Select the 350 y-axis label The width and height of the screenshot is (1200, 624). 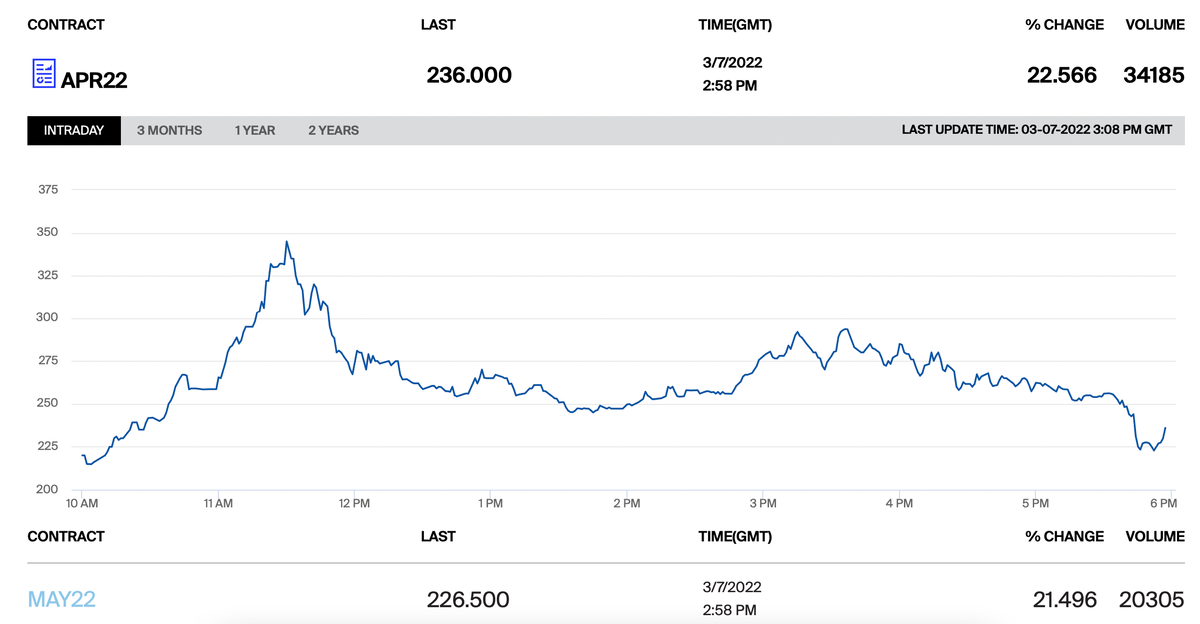[48, 232]
